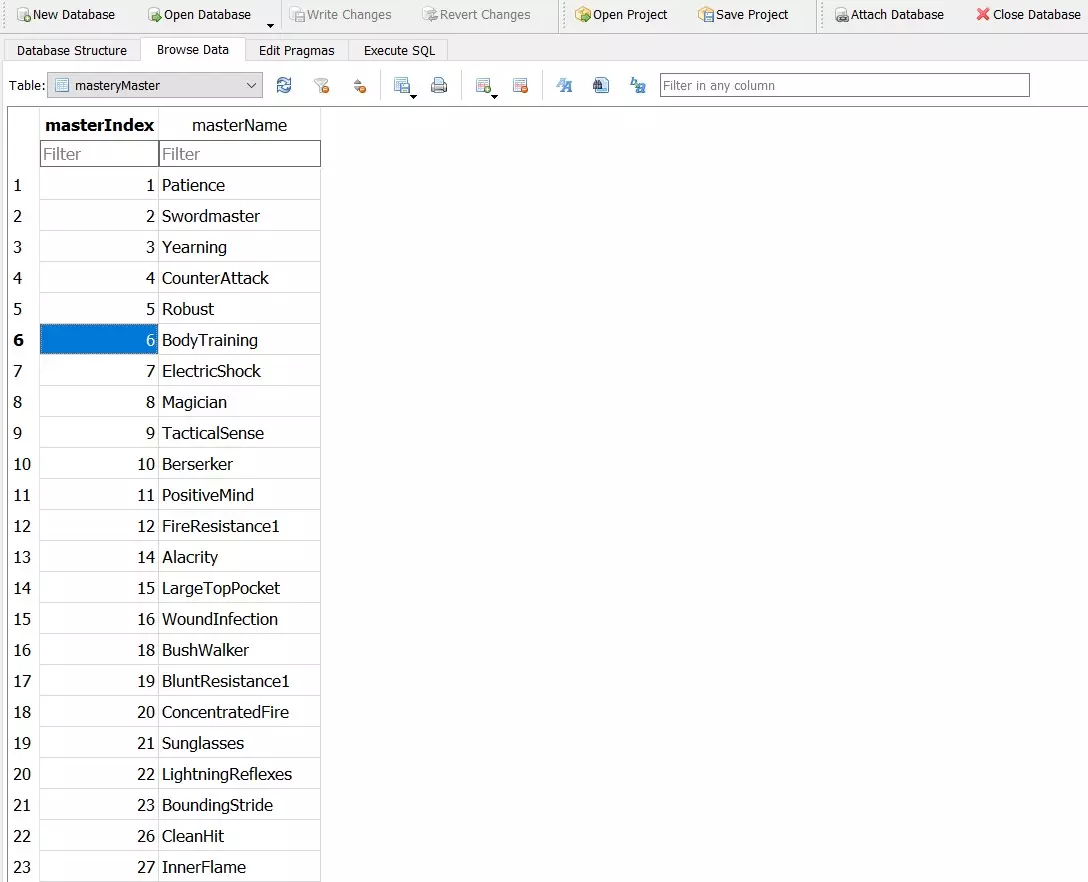Select masterIndex cell with value 27
This screenshot has width=1088, height=882.
99,867
